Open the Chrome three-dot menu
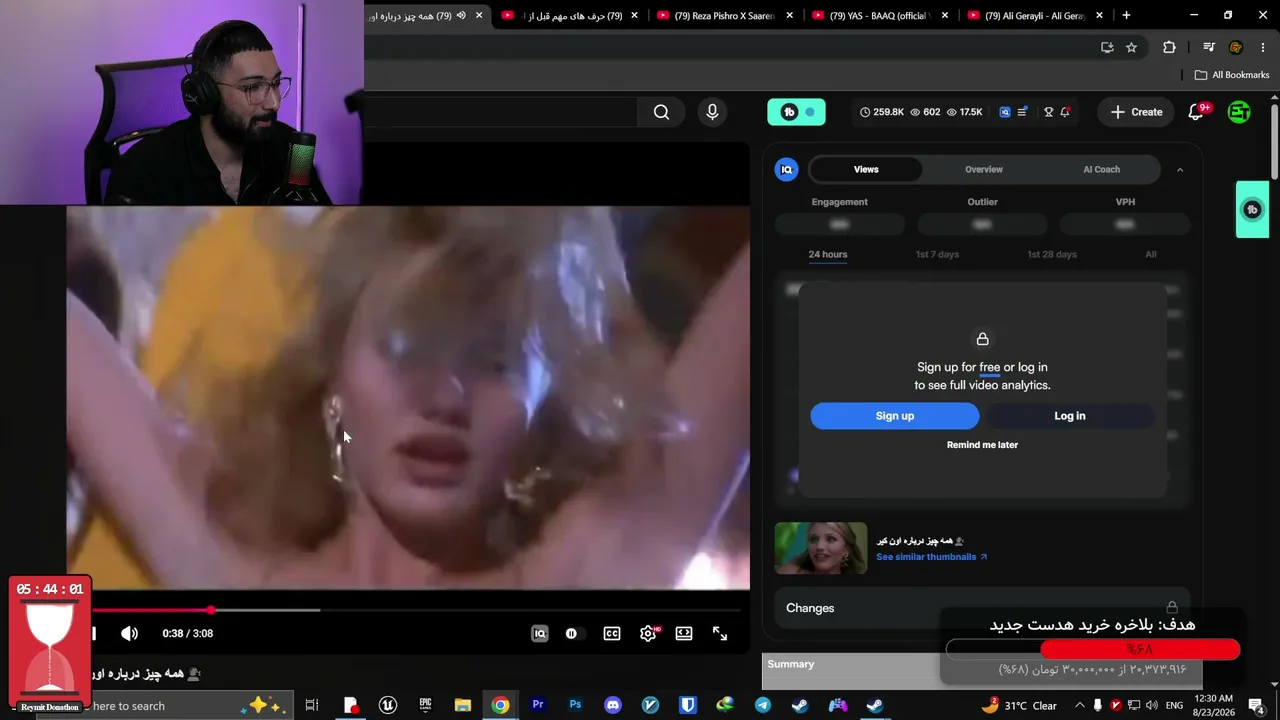Image resolution: width=1280 pixels, height=720 pixels. [1264, 47]
